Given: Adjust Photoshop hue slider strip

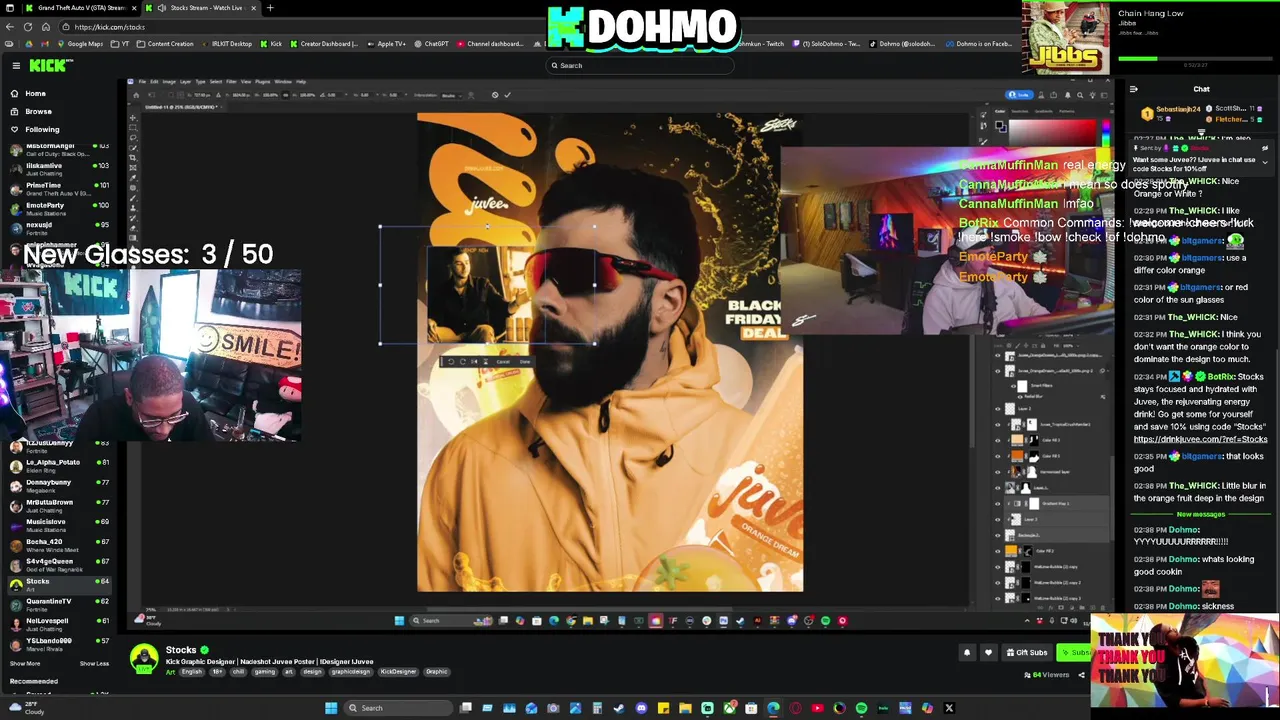Looking at the screenshot, I should [1104, 133].
